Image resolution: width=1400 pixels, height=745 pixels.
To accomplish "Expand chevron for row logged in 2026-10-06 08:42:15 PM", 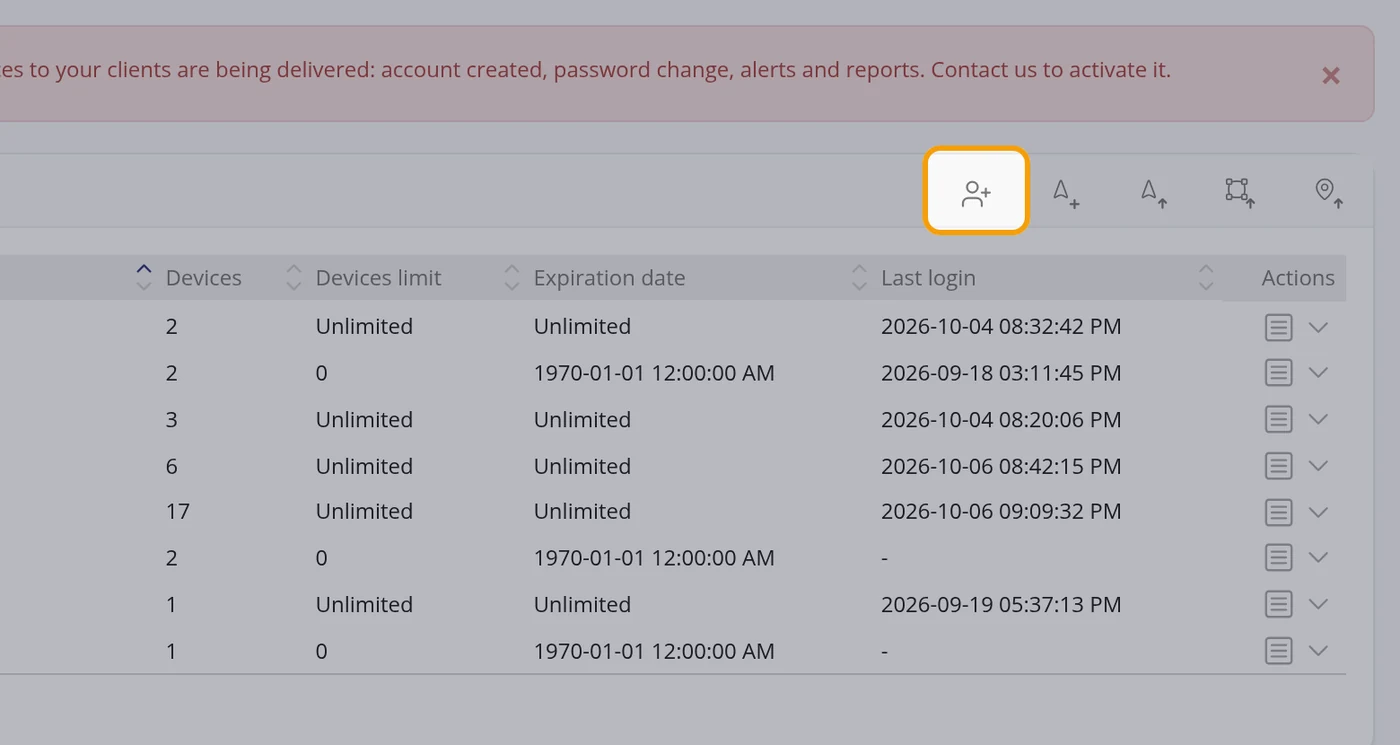I will [x=1318, y=465].
